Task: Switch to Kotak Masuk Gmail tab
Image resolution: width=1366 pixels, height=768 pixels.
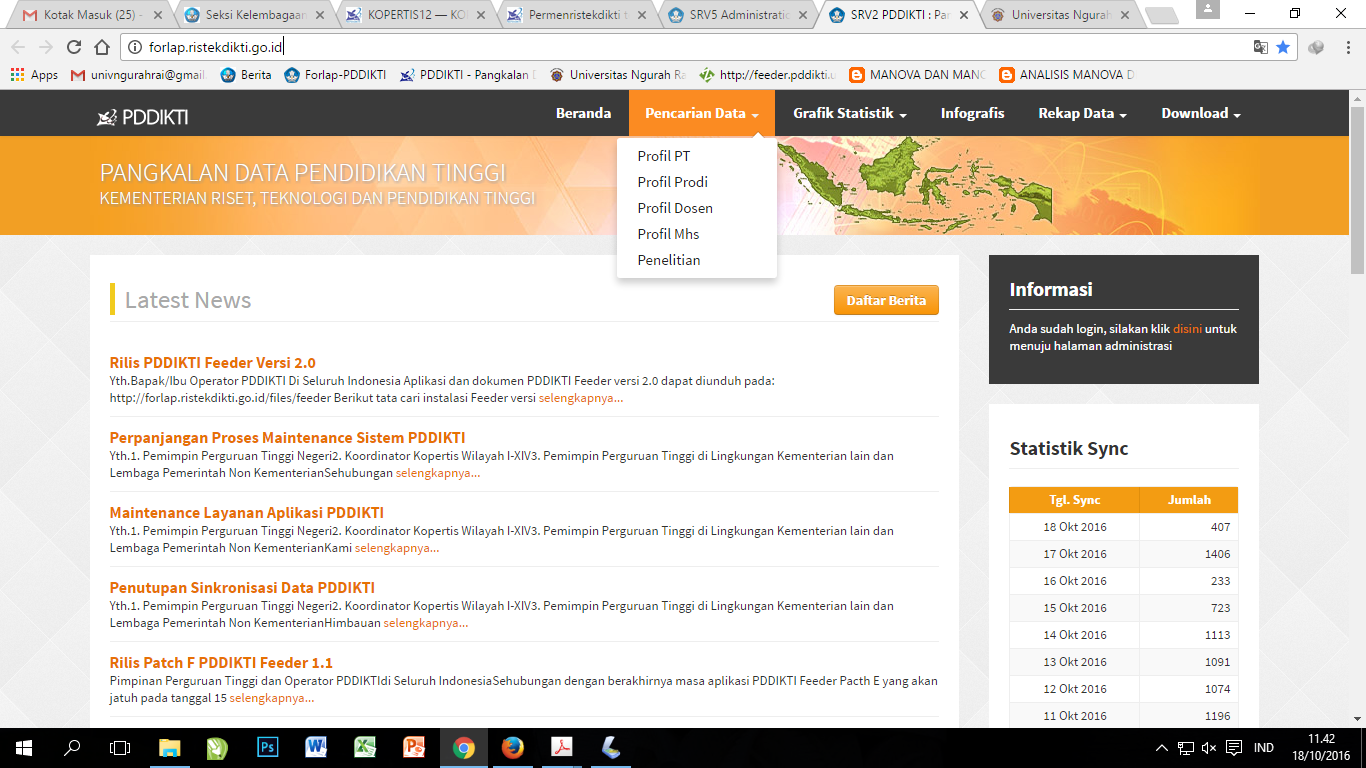Action: pos(83,15)
